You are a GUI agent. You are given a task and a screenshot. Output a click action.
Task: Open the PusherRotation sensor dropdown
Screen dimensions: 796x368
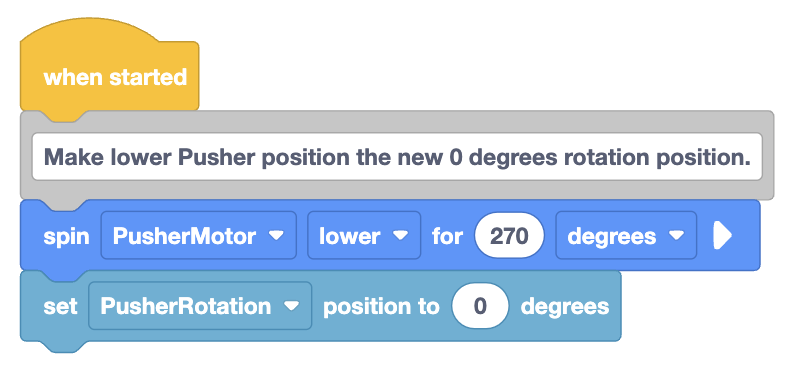(x=200, y=306)
